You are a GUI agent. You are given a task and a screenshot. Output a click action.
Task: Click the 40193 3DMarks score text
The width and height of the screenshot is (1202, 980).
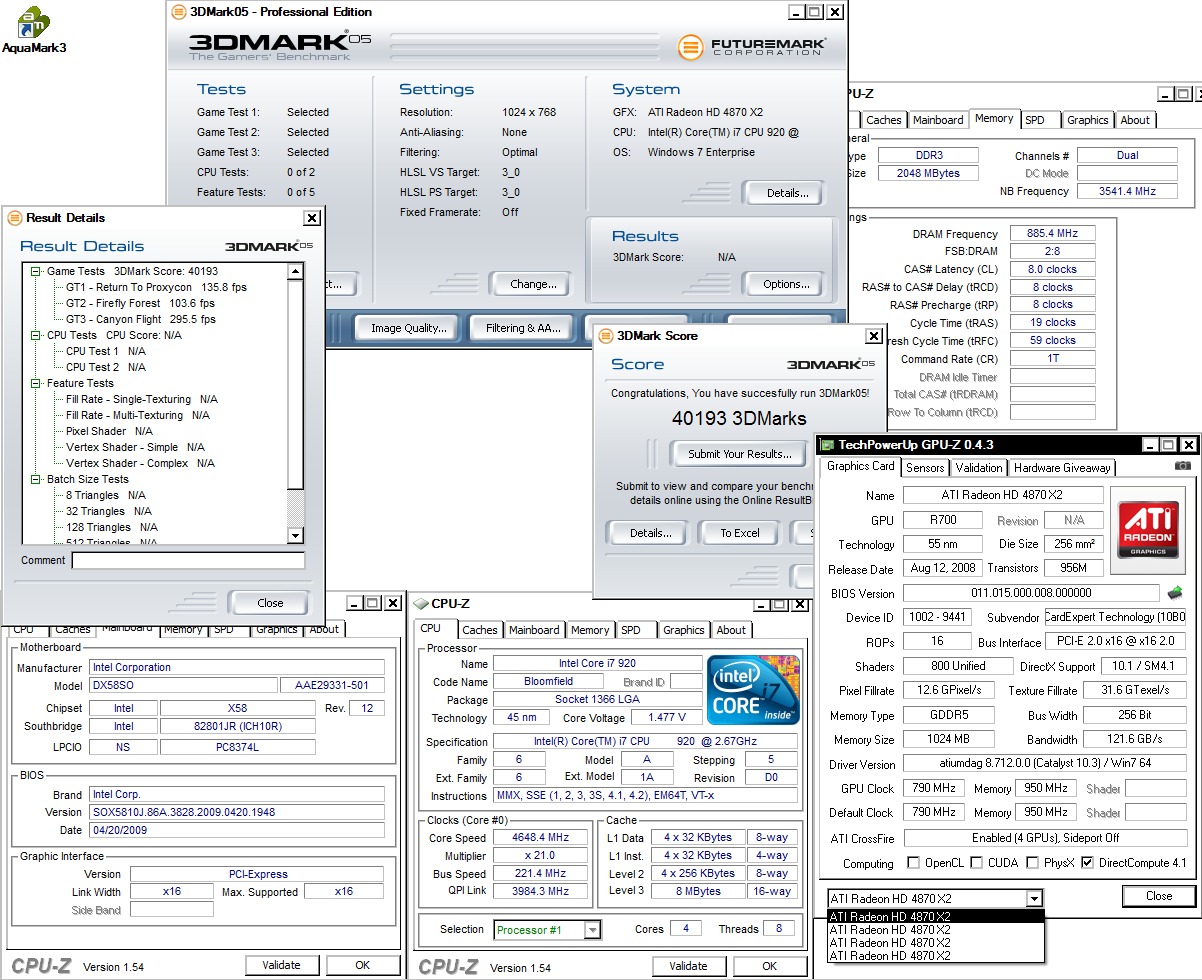(739, 418)
